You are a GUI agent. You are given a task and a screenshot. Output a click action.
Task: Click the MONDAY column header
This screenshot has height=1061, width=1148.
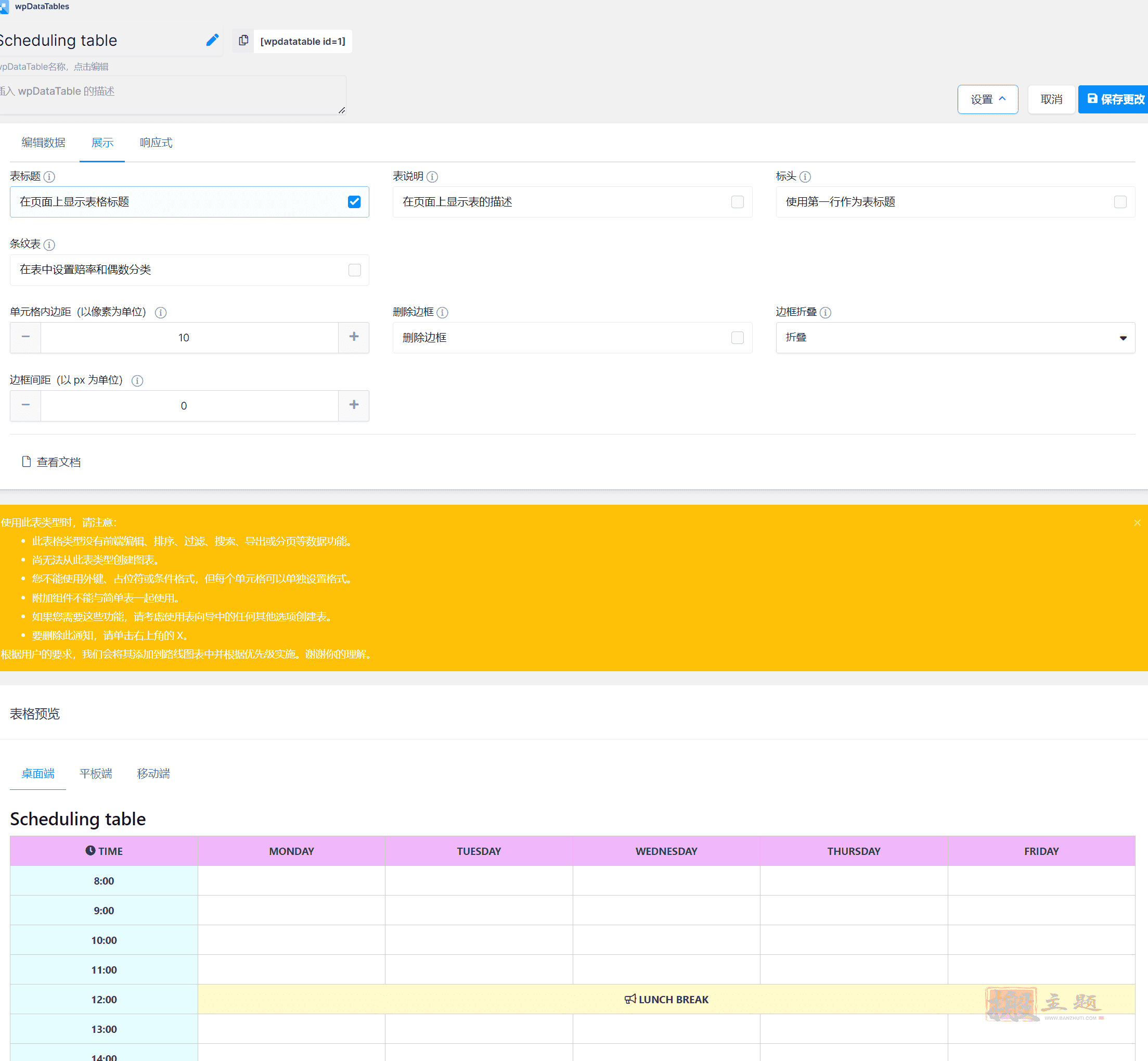[x=292, y=851]
